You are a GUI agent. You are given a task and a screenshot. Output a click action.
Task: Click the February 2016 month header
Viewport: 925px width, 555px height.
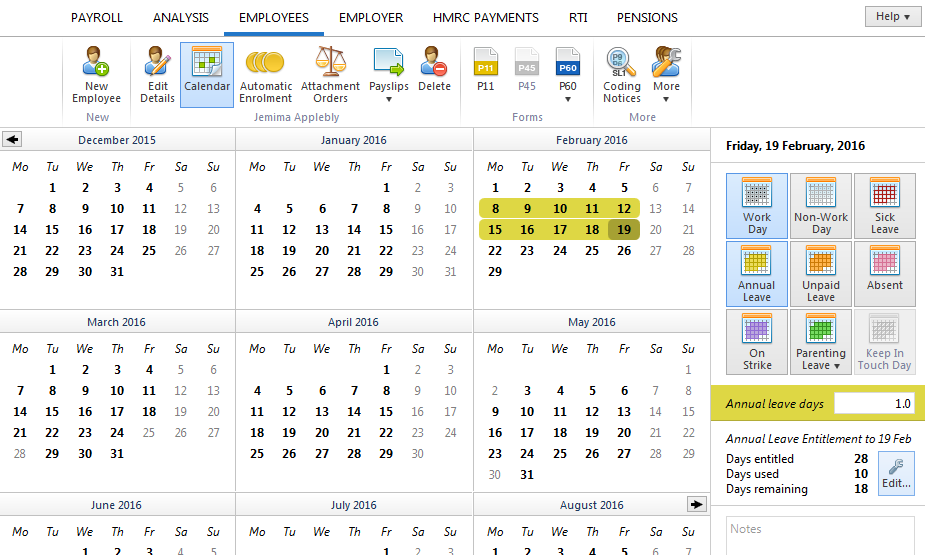point(592,140)
